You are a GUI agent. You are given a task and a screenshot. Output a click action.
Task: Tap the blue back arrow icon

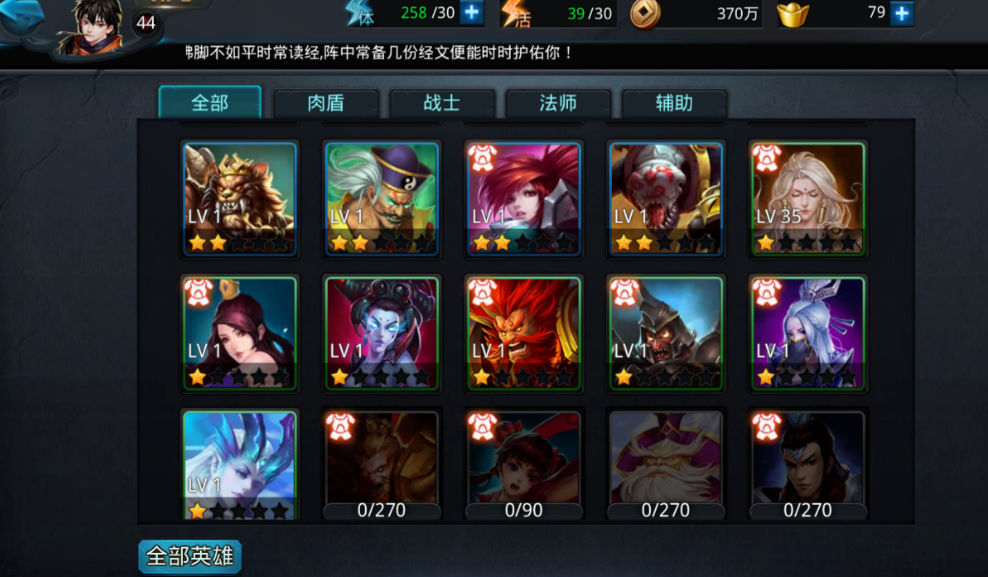click(21, 16)
